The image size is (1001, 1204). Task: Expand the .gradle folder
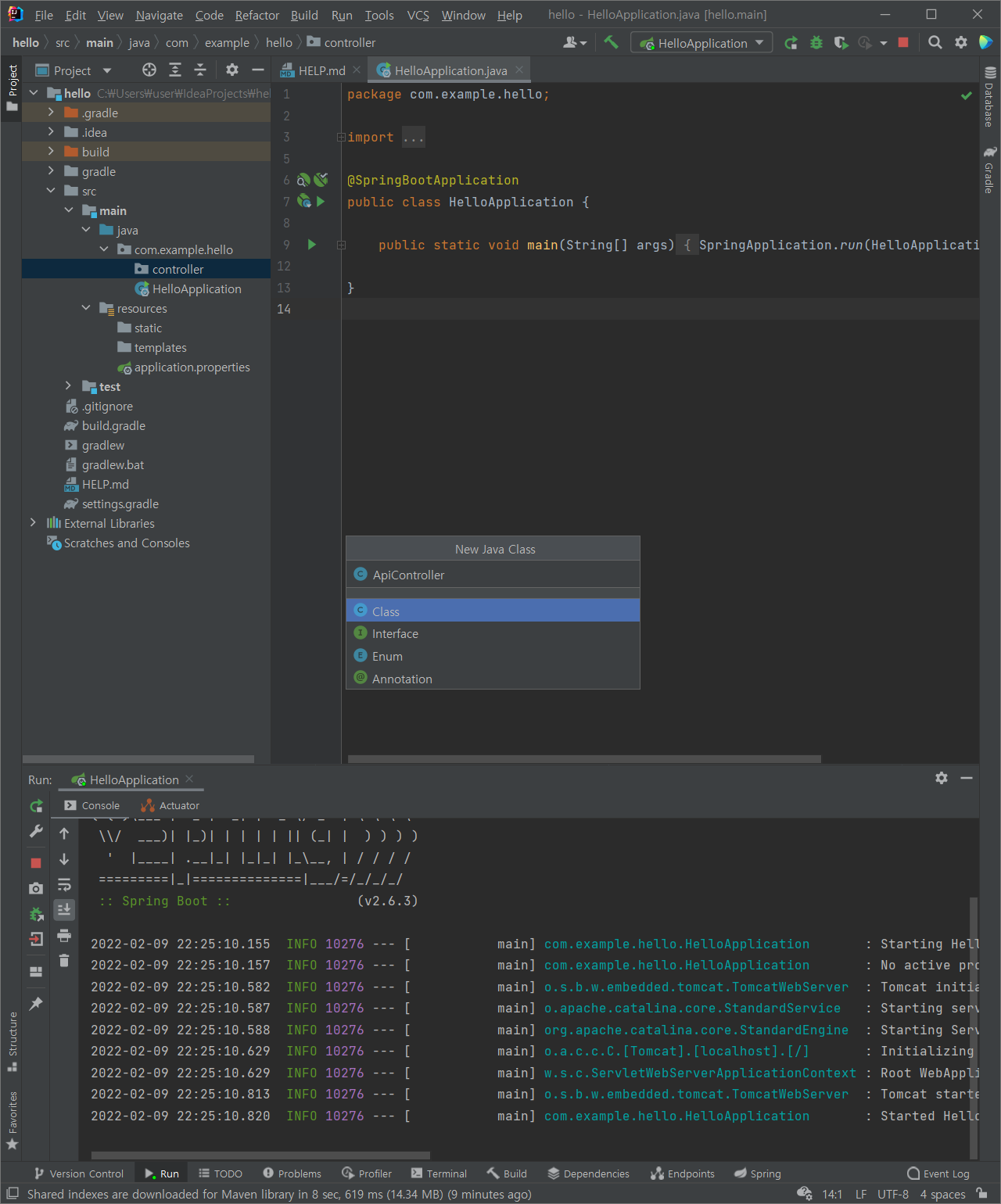[51, 113]
